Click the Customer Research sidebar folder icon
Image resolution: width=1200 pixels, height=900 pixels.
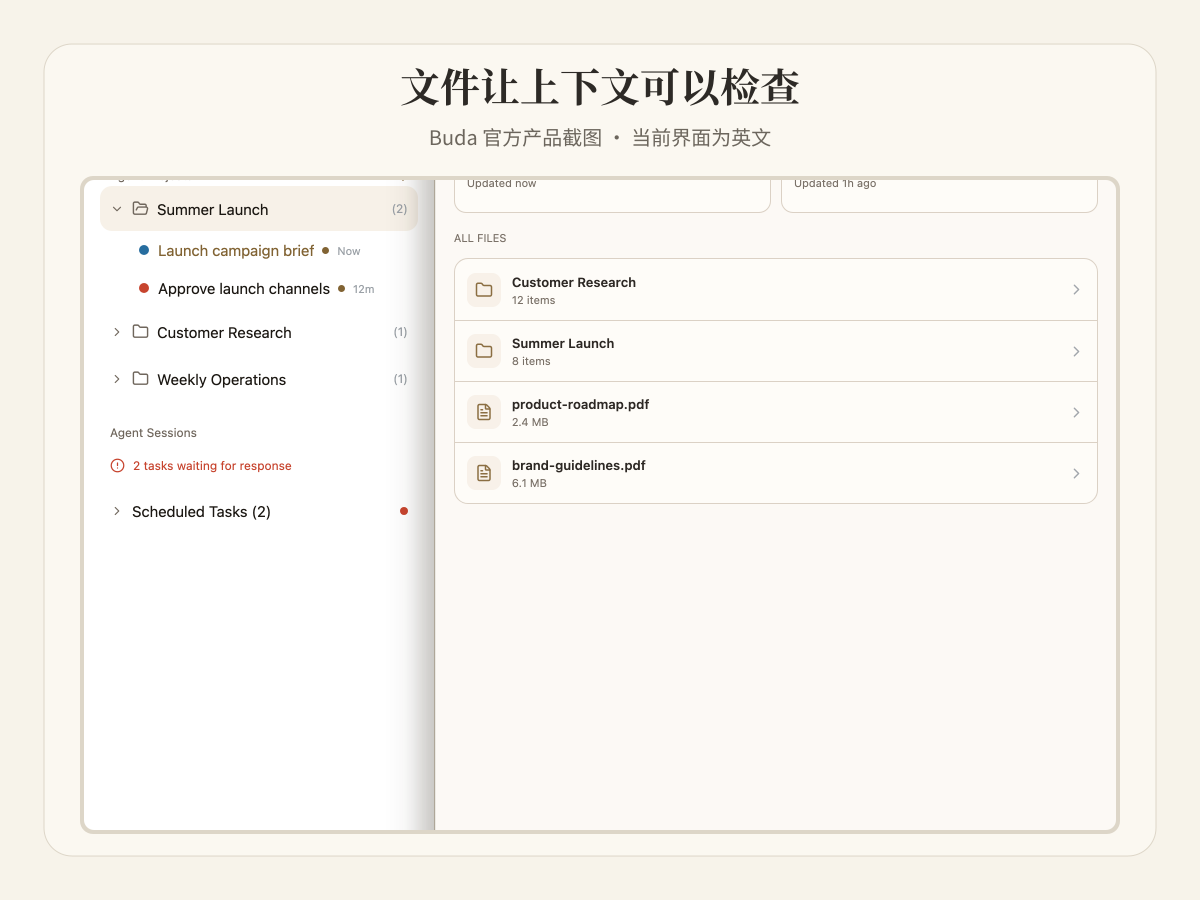[x=140, y=332]
